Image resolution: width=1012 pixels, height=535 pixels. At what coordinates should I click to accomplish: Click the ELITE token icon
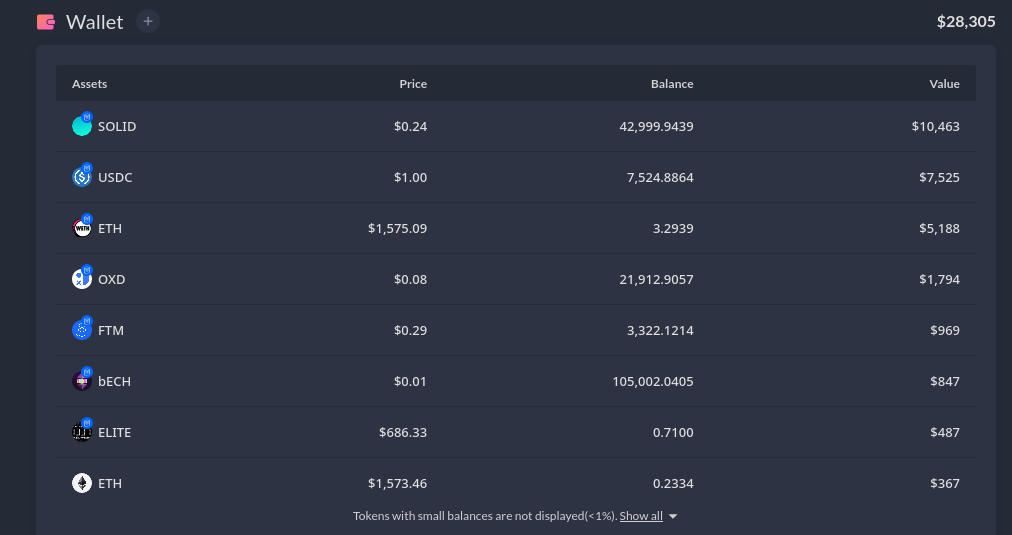(82, 432)
